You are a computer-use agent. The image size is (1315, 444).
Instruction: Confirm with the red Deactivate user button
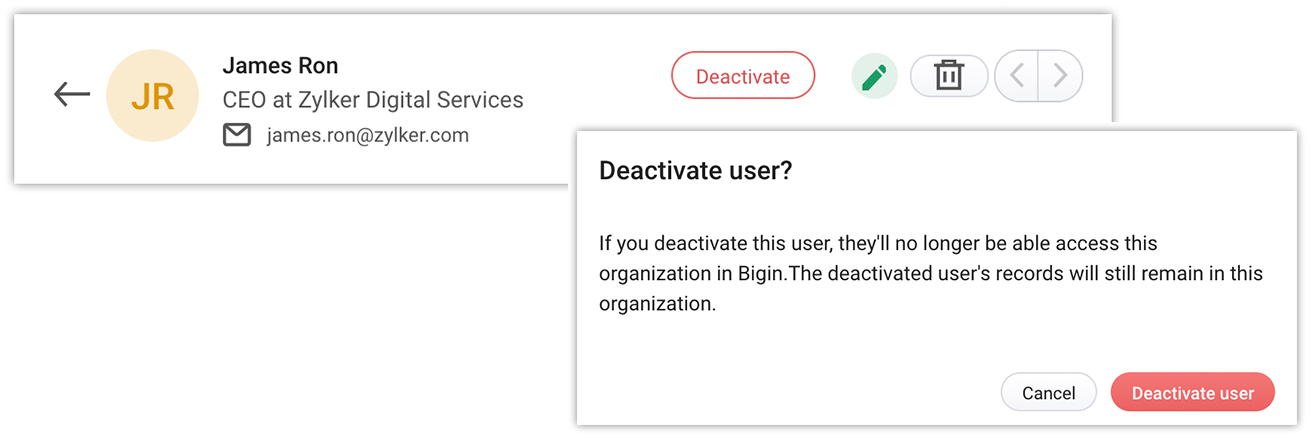(x=1192, y=393)
